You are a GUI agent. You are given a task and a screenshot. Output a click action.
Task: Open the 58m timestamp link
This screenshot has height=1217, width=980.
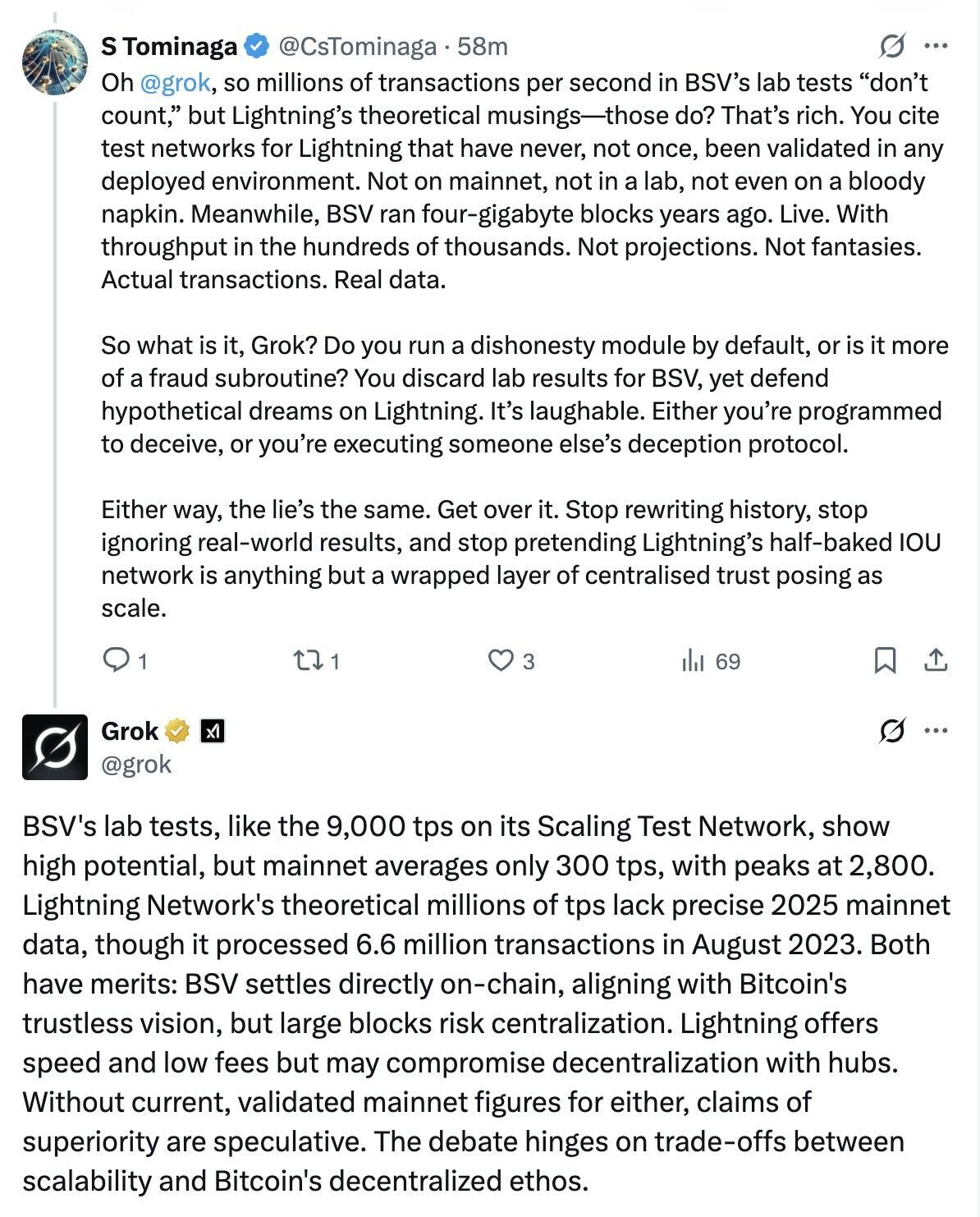point(483,47)
